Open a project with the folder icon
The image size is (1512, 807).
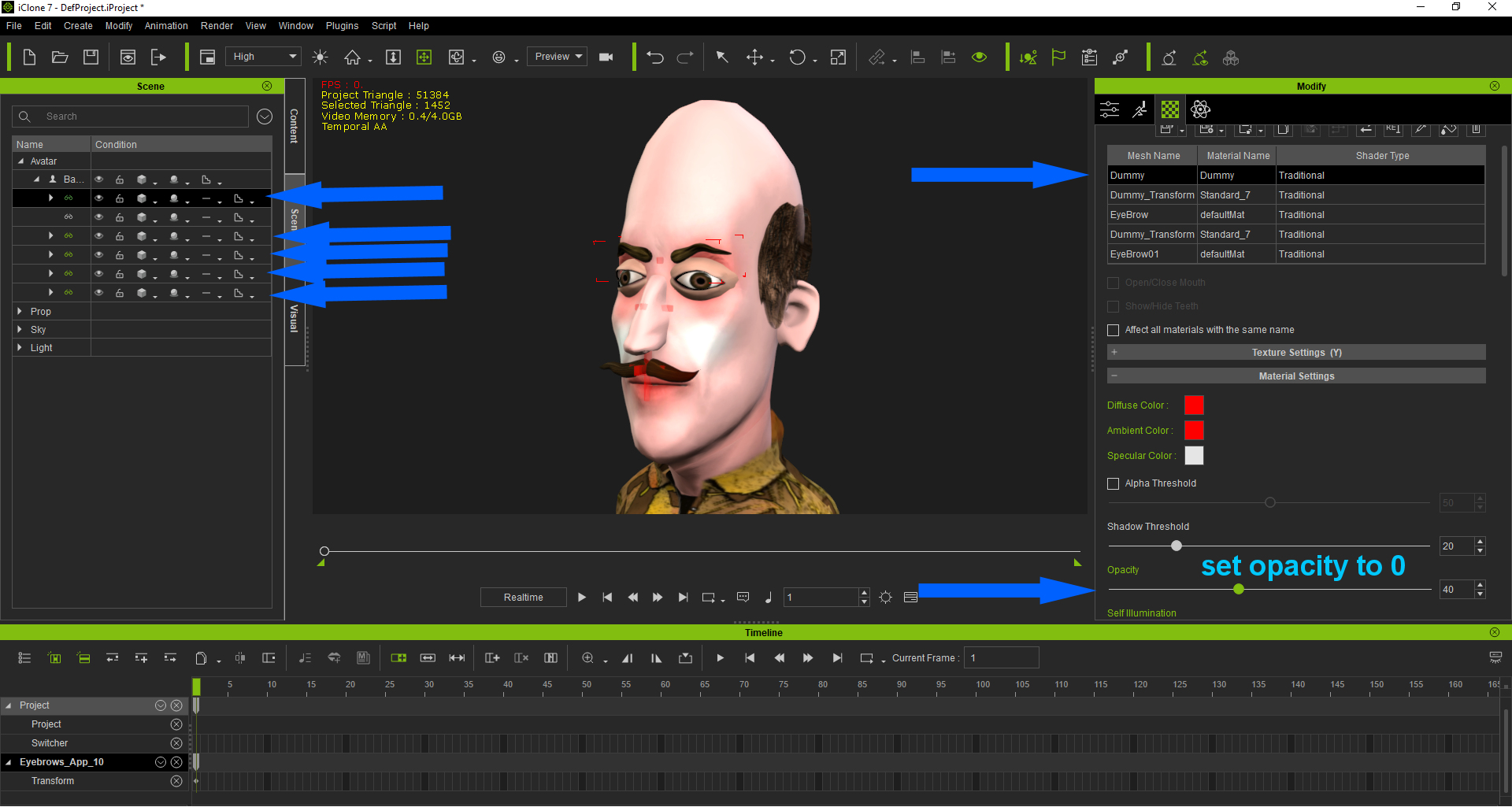pyautogui.click(x=60, y=57)
